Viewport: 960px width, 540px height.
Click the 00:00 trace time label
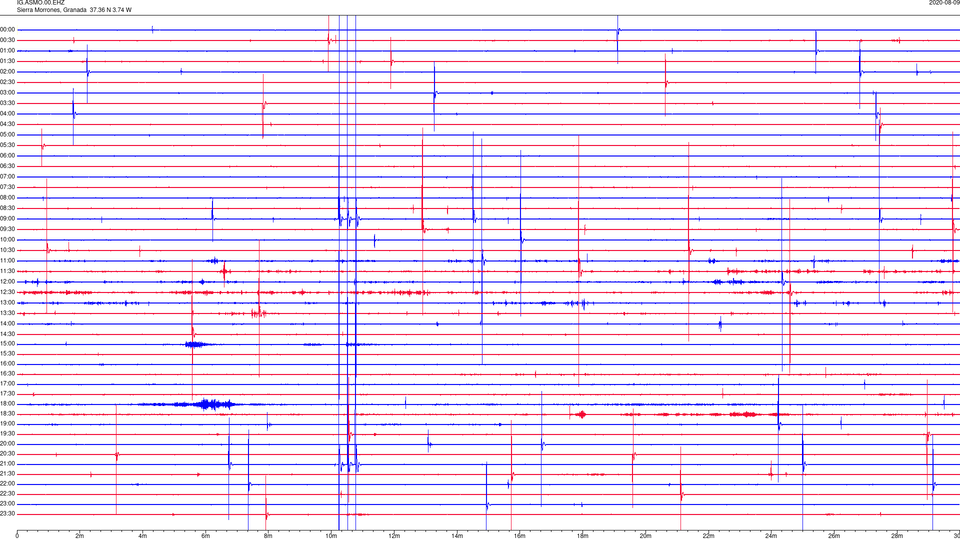pos(8,29)
